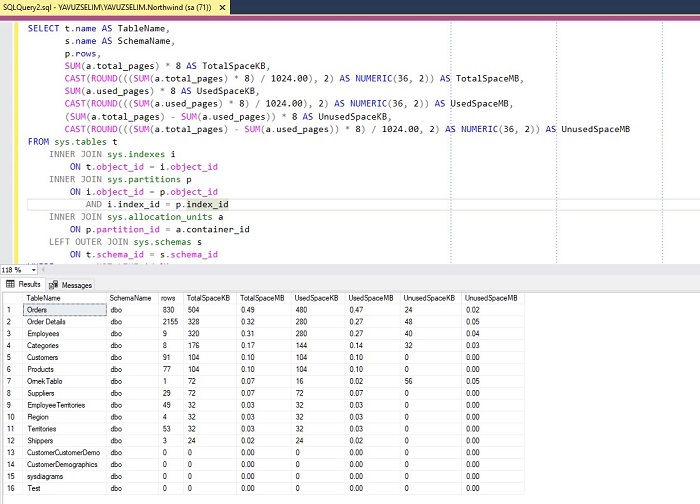
Task: Click UnusedSpaceMB alias in the query
Action: [595, 129]
